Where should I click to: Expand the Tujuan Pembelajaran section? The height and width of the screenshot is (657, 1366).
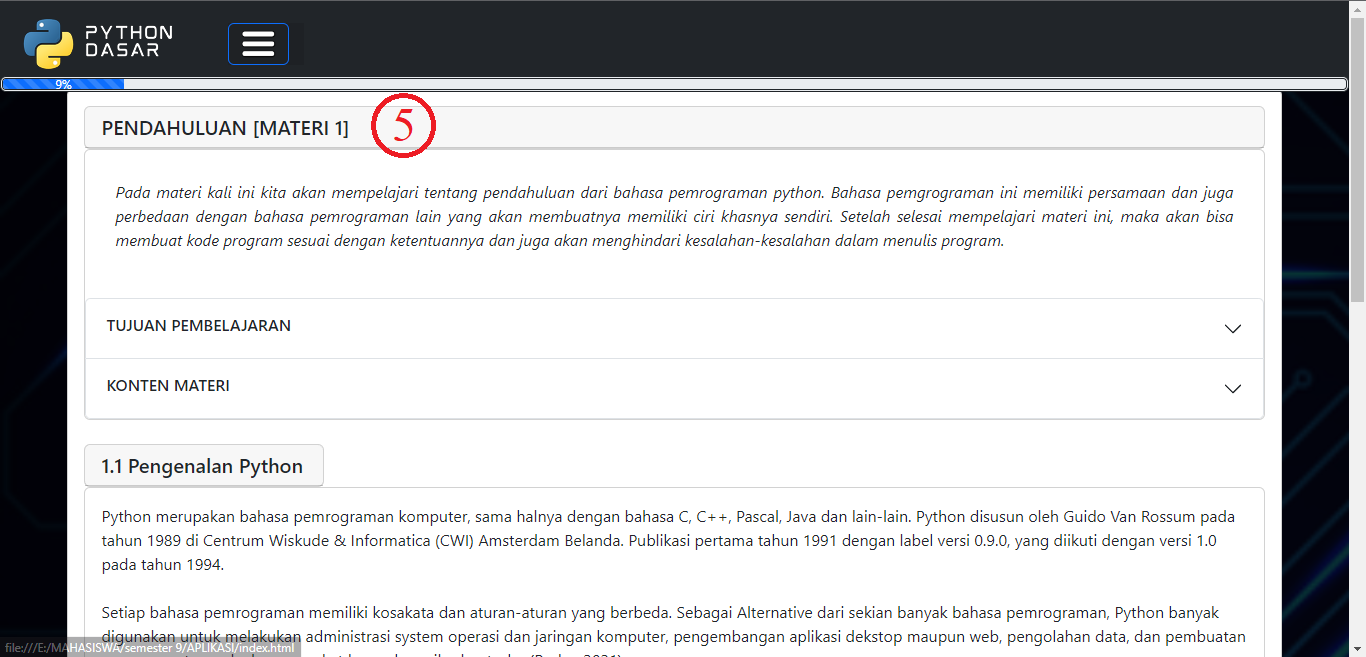pyautogui.click(x=674, y=328)
